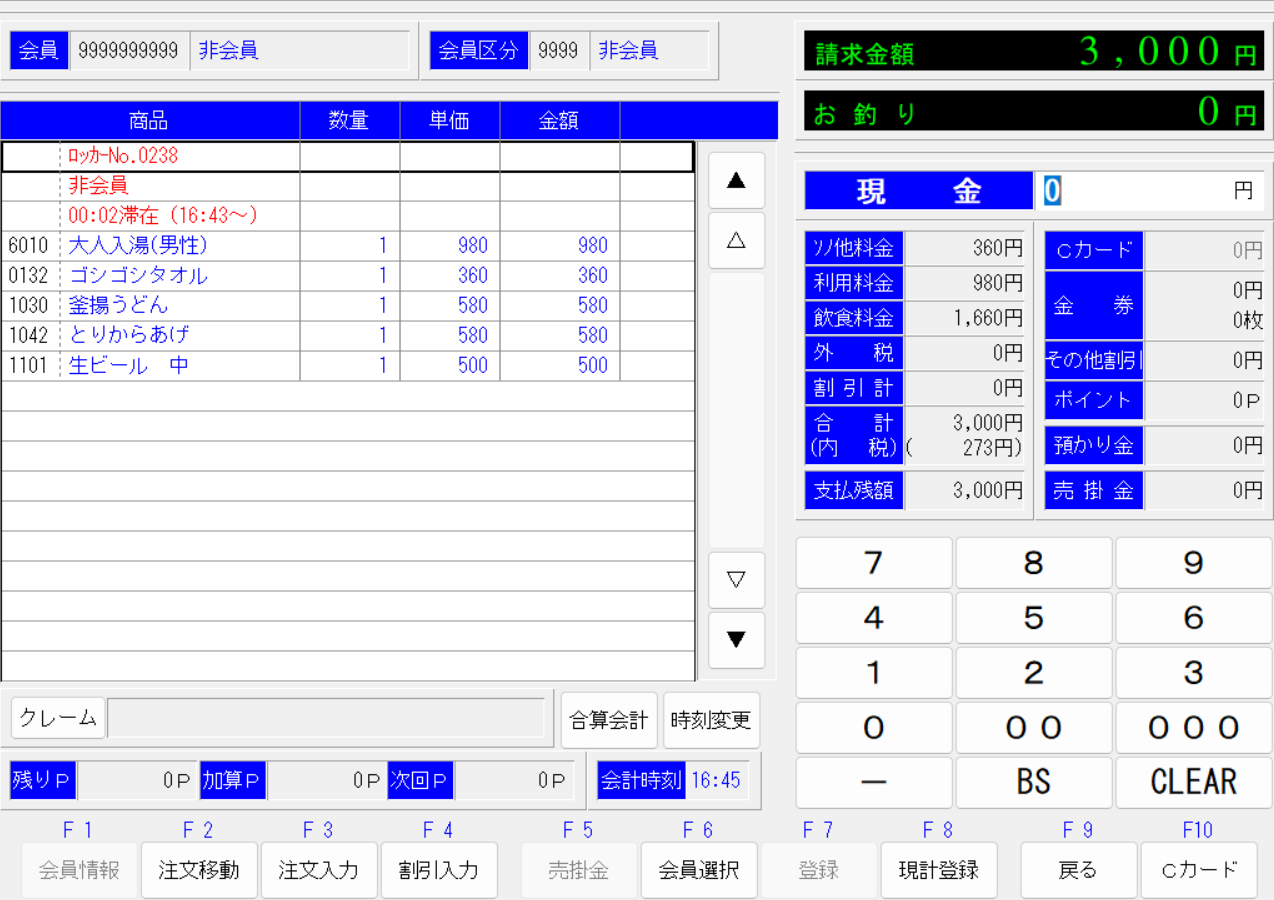Jump to top with solid up arrow
This screenshot has height=900, width=1274.
(x=736, y=181)
